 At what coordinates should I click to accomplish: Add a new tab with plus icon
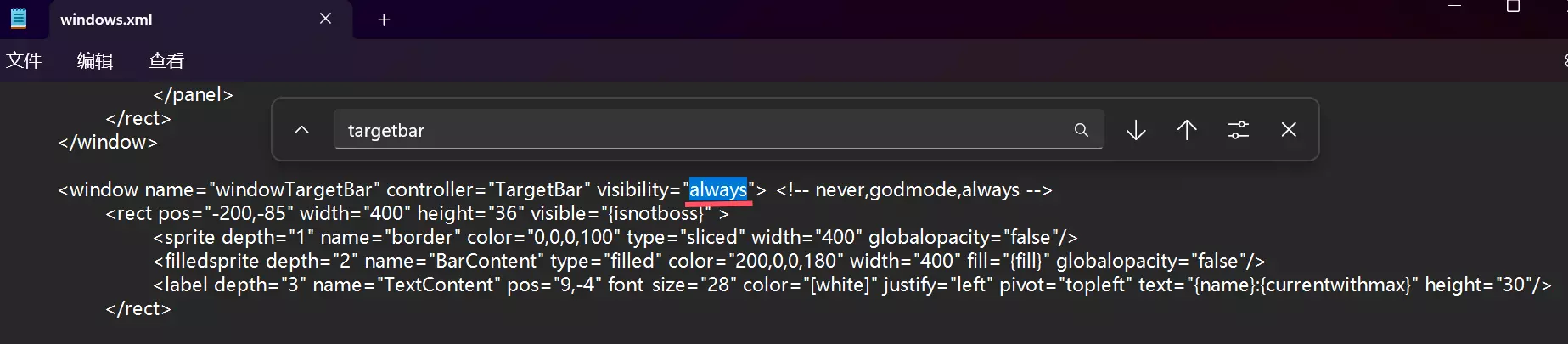(x=384, y=20)
